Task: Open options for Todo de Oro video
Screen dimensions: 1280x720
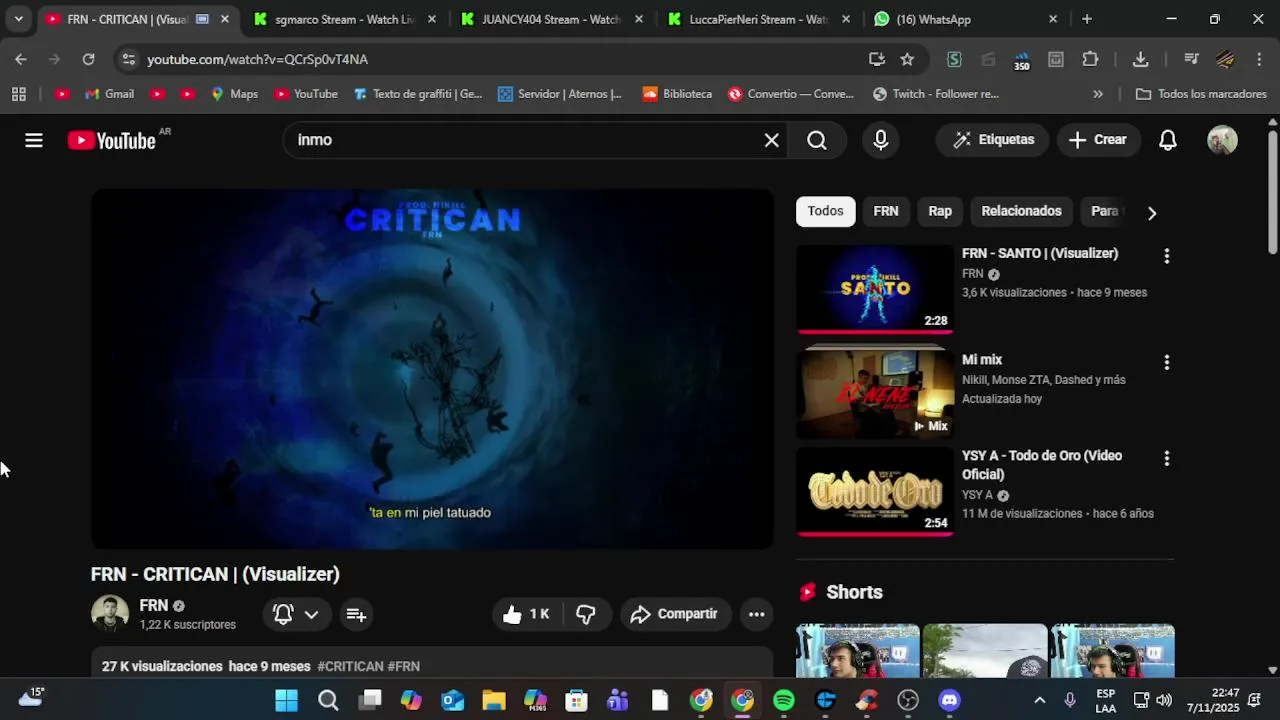Action: pos(1166,458)
